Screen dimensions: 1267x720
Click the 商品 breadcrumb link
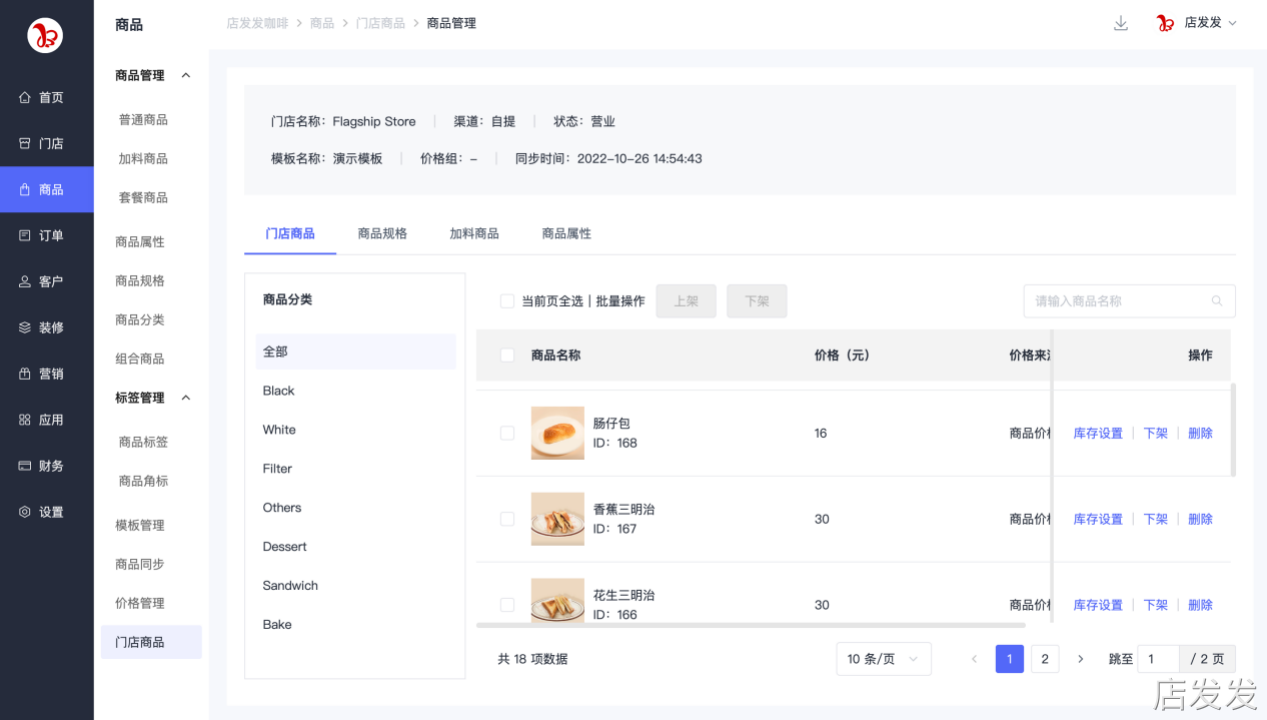[322, 23]
